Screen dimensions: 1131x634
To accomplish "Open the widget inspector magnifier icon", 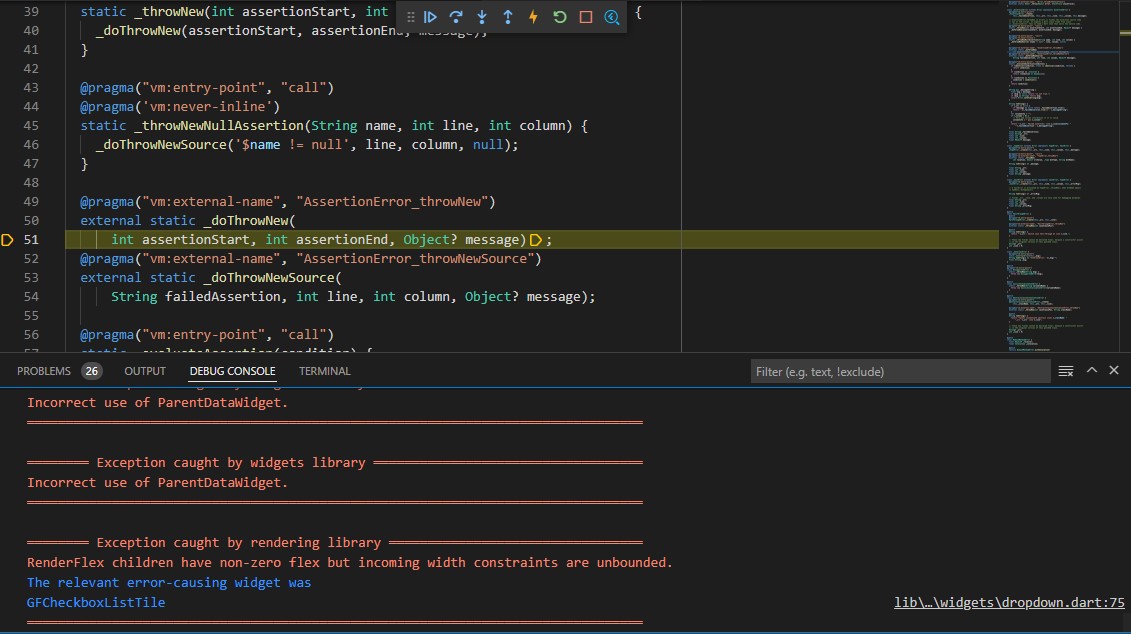I will pos(612,17).
